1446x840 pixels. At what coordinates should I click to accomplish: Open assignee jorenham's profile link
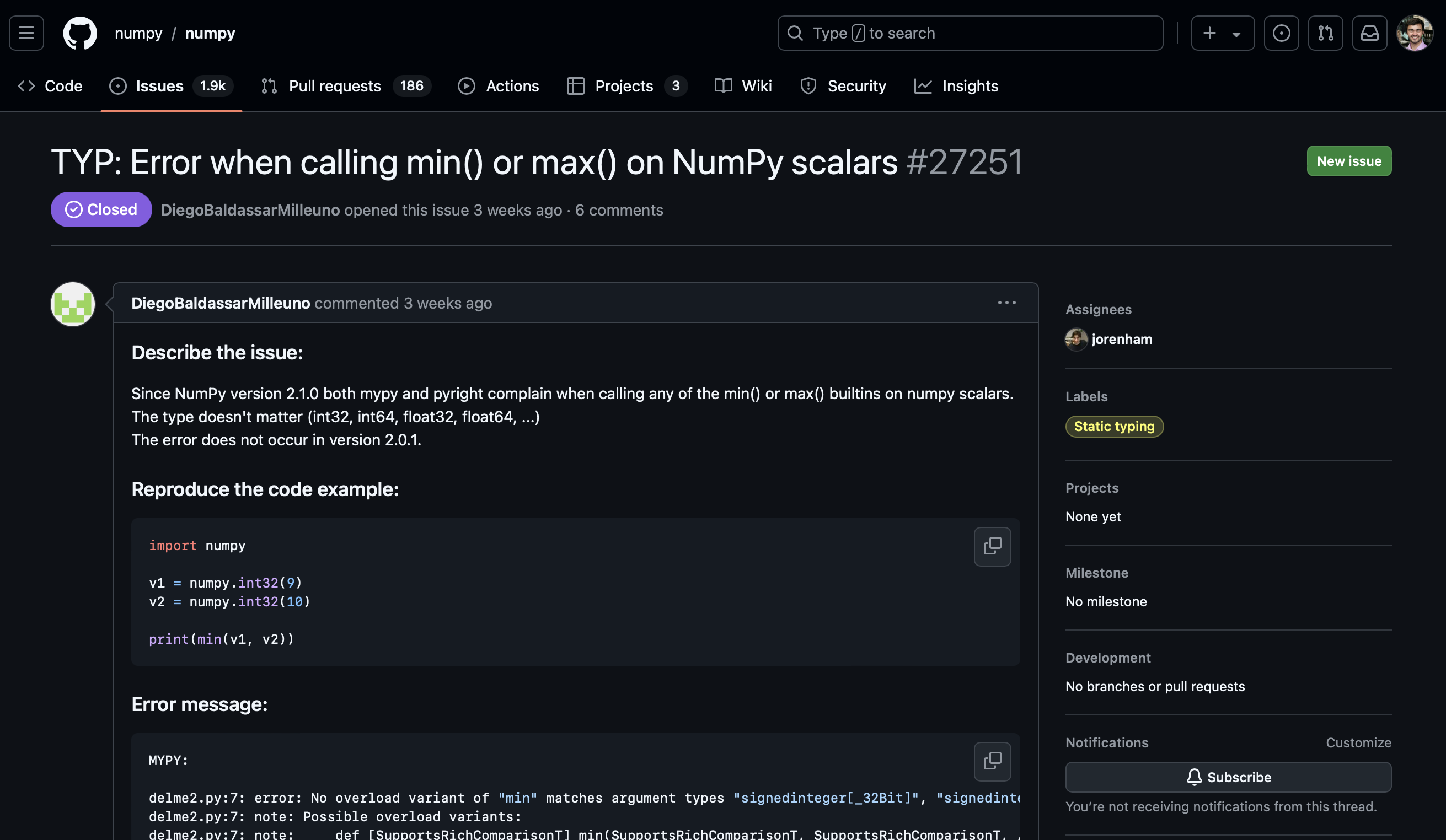click(1121, 339)
